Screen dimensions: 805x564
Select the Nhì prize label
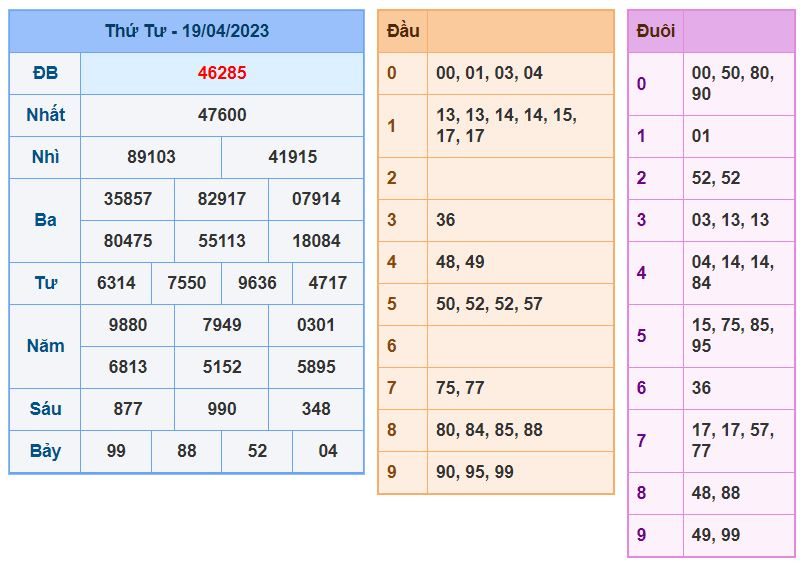pos(45,157)
